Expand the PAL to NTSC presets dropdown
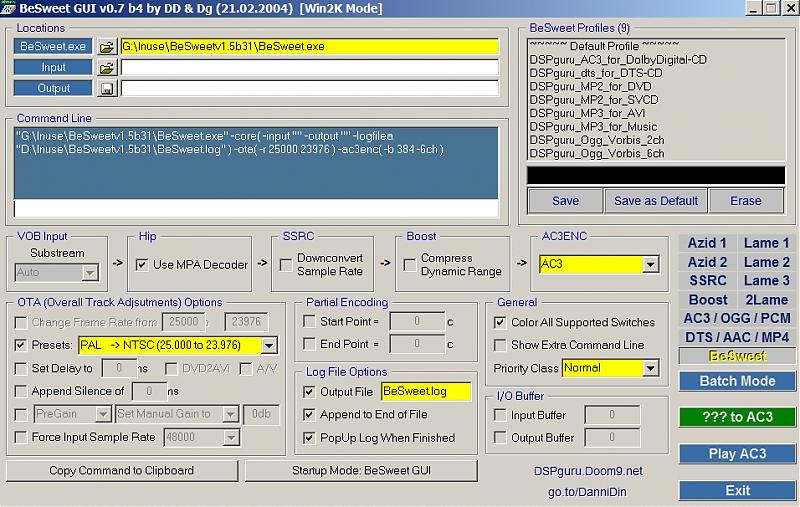 (x=269, y=346)
